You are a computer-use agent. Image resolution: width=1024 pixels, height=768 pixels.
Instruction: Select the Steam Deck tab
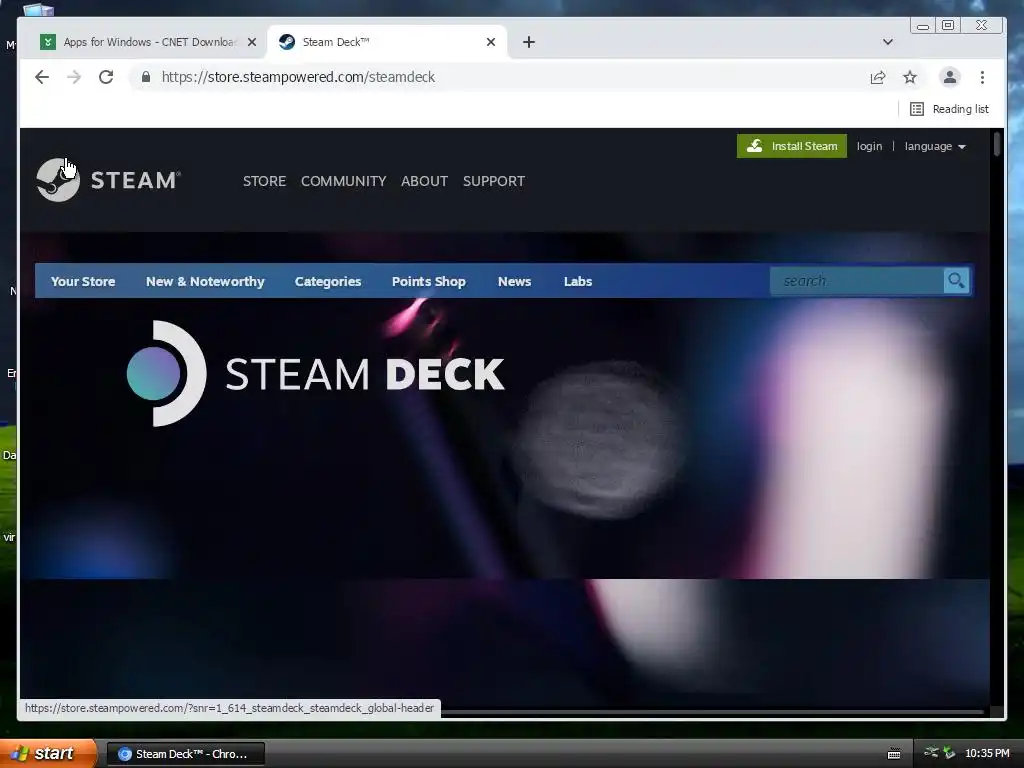(385, 42)
